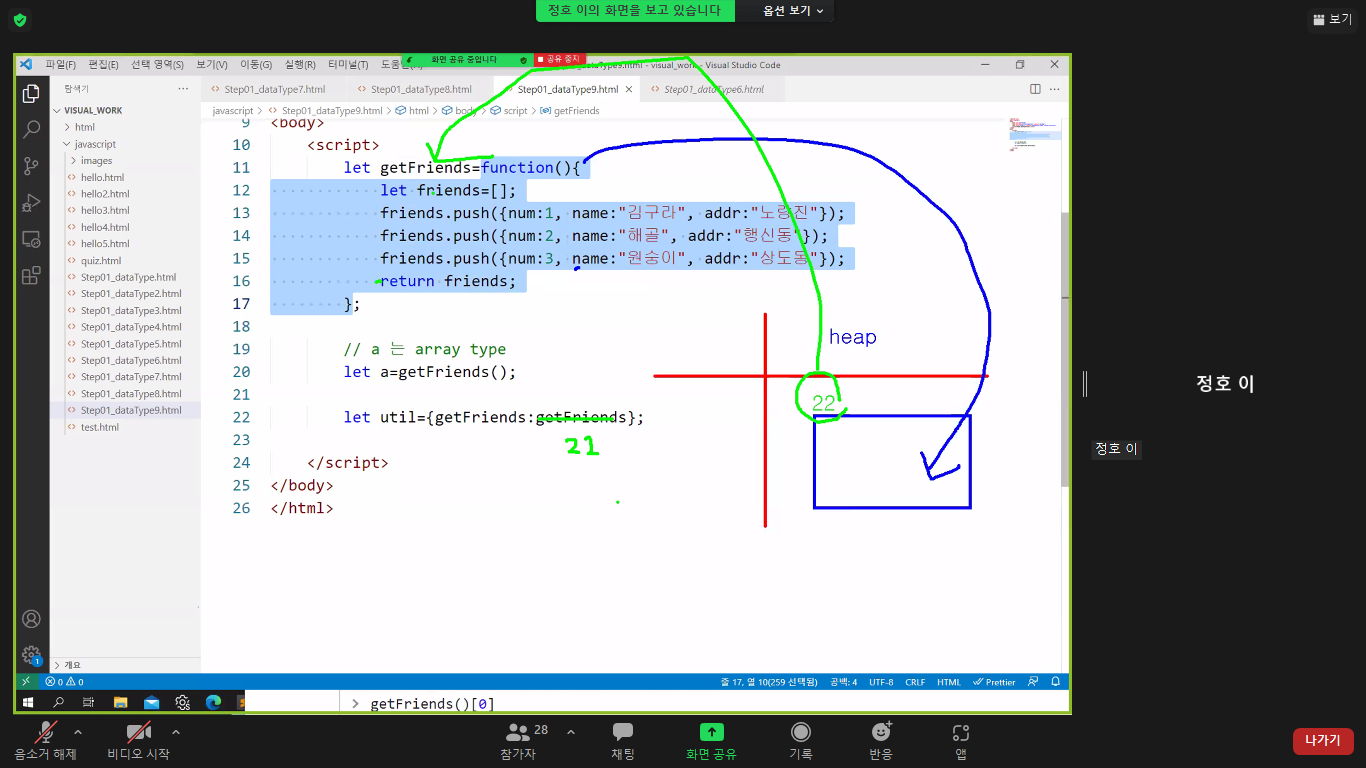The image size is (1366, 768).
Task: Click UTF-8 encoding in status bar
Action: click(881, 682)
